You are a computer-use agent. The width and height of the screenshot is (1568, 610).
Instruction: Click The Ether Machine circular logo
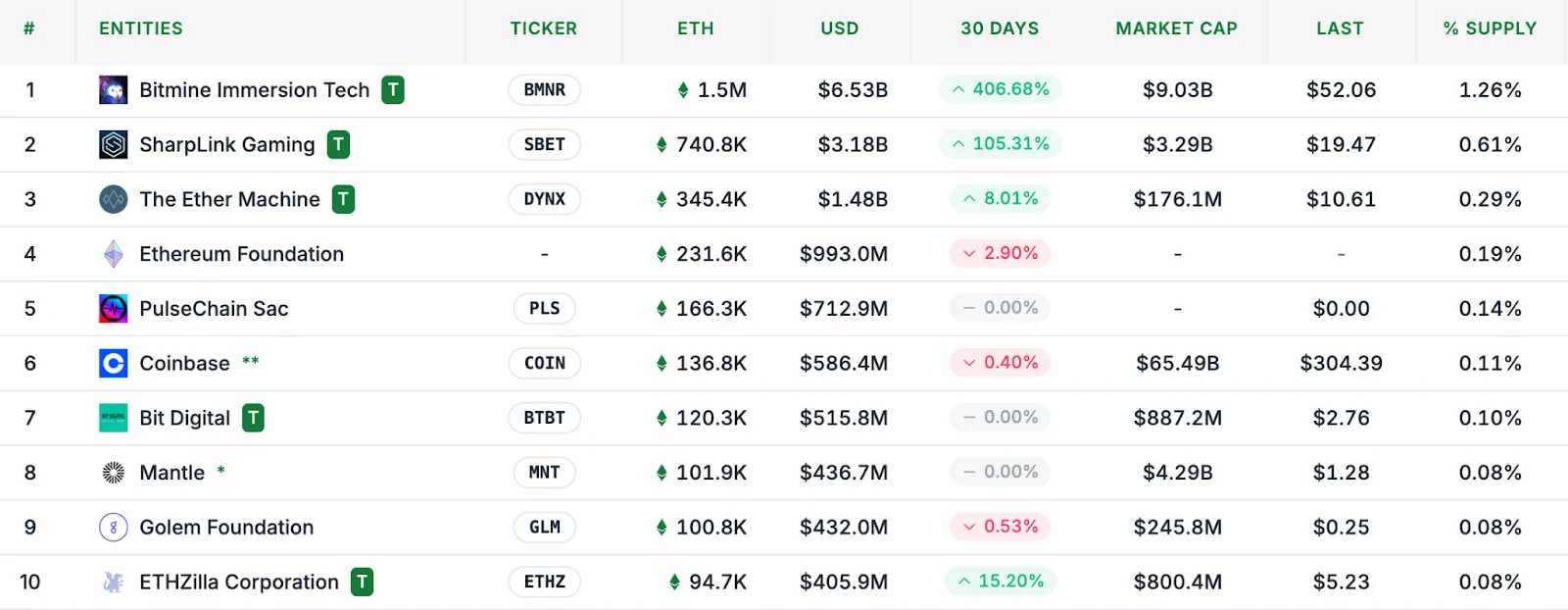113,199
